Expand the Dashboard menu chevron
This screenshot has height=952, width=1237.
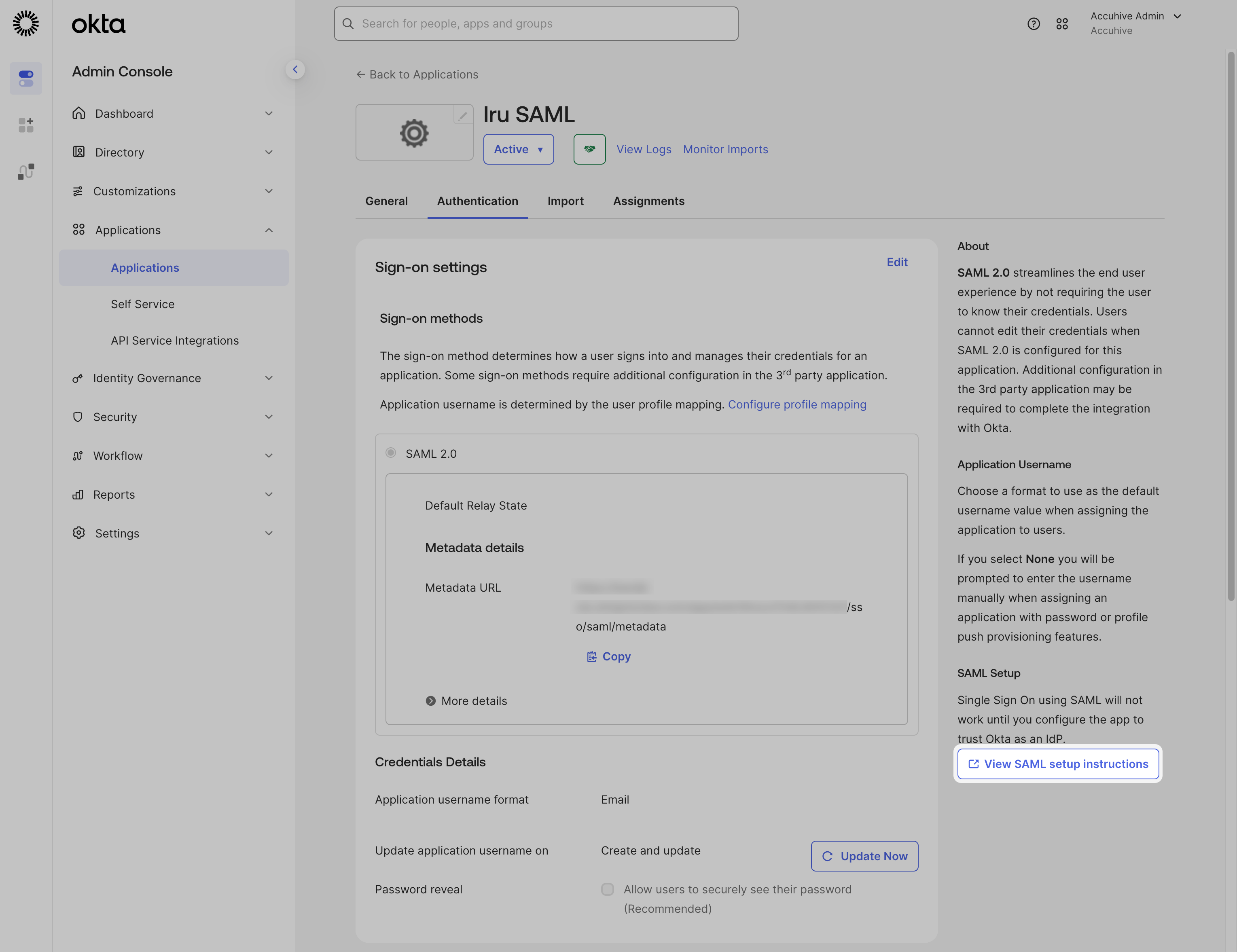click(269, 113)
